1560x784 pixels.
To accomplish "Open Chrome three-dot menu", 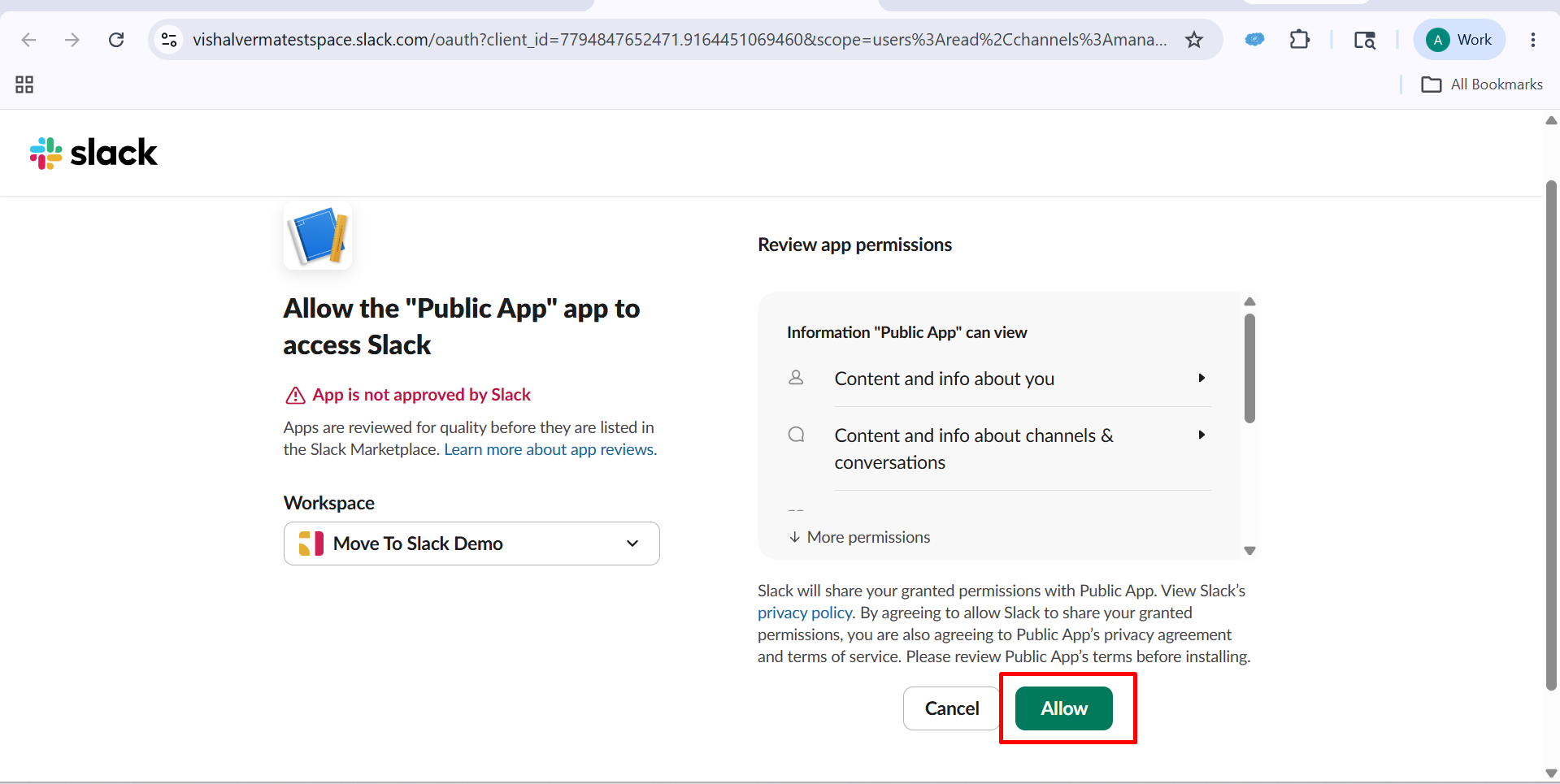I will [1532, 40].
